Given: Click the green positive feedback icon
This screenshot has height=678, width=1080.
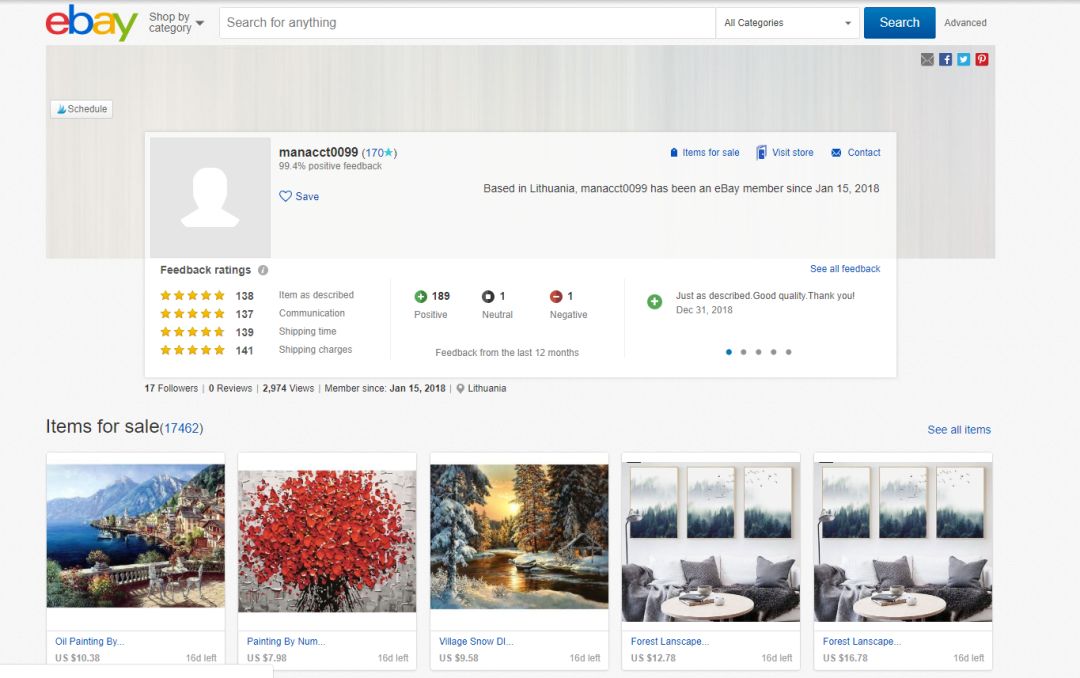Looking at the screenshot, I should (x=421, y=297).
